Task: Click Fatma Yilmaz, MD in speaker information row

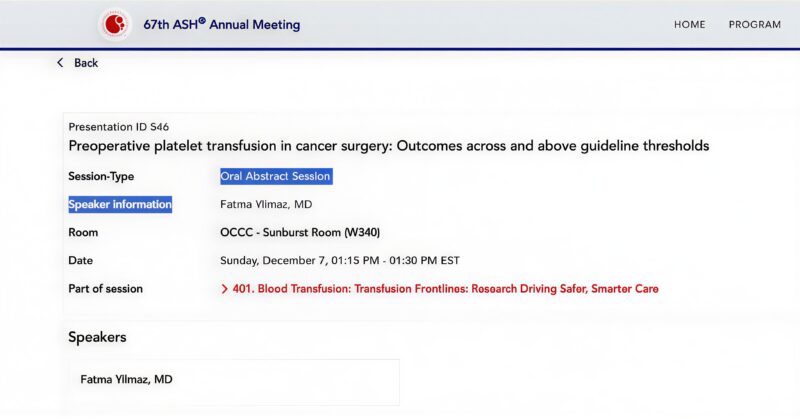Action: click(265, 205)
